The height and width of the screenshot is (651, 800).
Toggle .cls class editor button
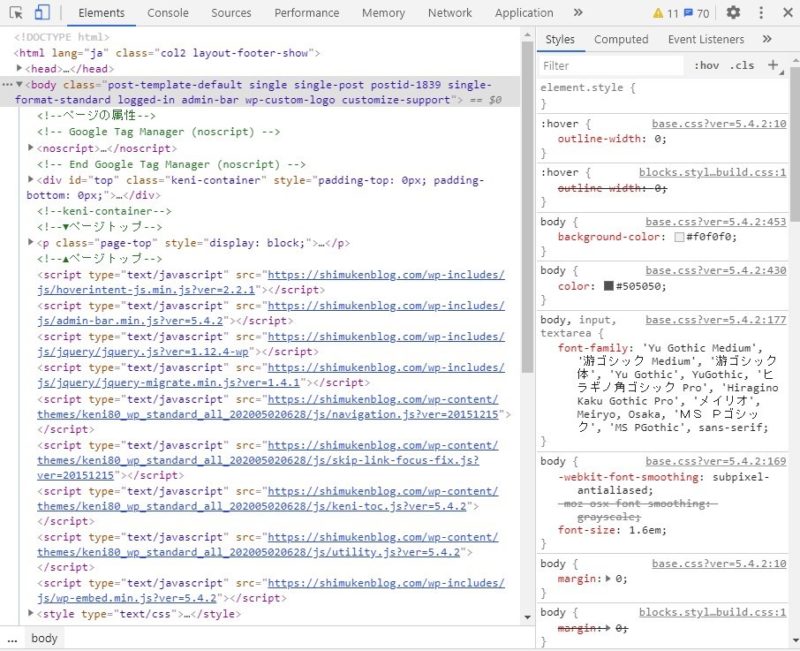[742, 65]
